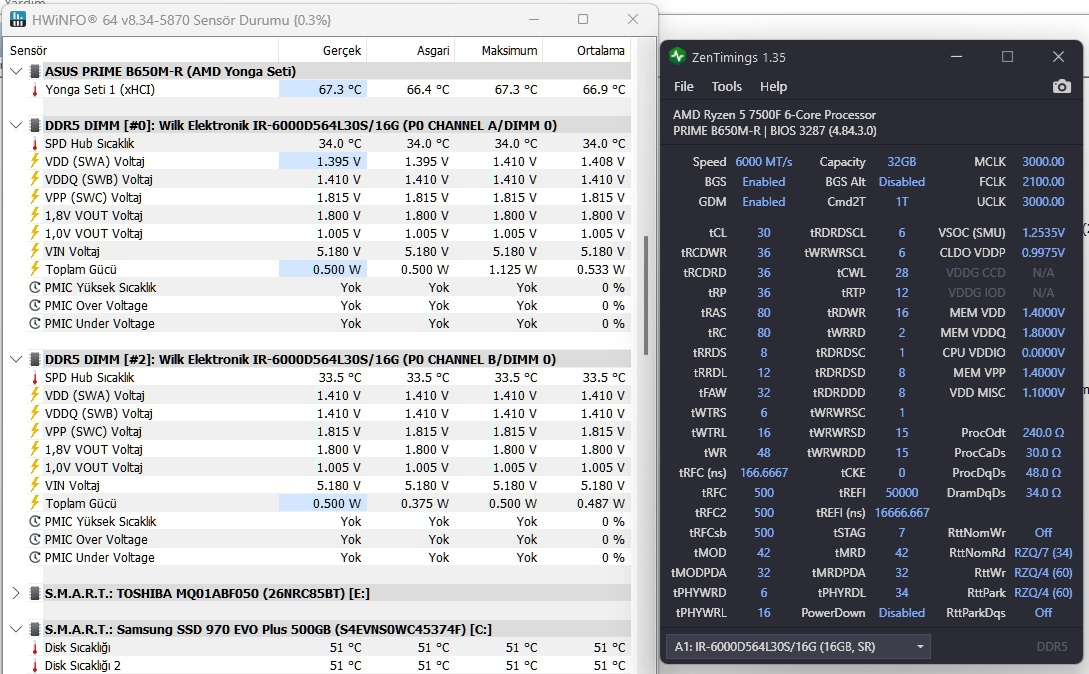The image size is (1089, 674).
Task: Click the DDR5 DIMM [#0] memory module icon
Action: click(35, 126)
